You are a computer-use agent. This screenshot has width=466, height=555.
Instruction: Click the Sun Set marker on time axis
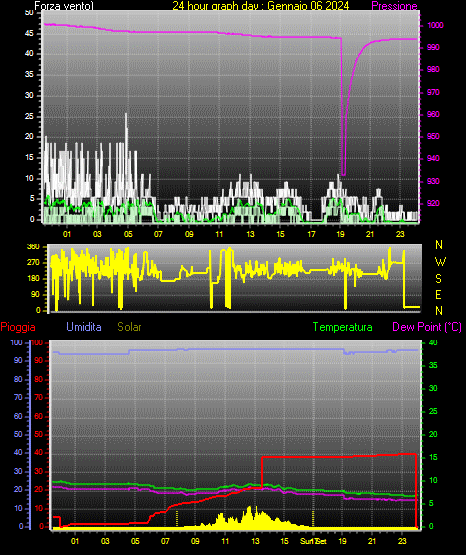pos(313,541)
